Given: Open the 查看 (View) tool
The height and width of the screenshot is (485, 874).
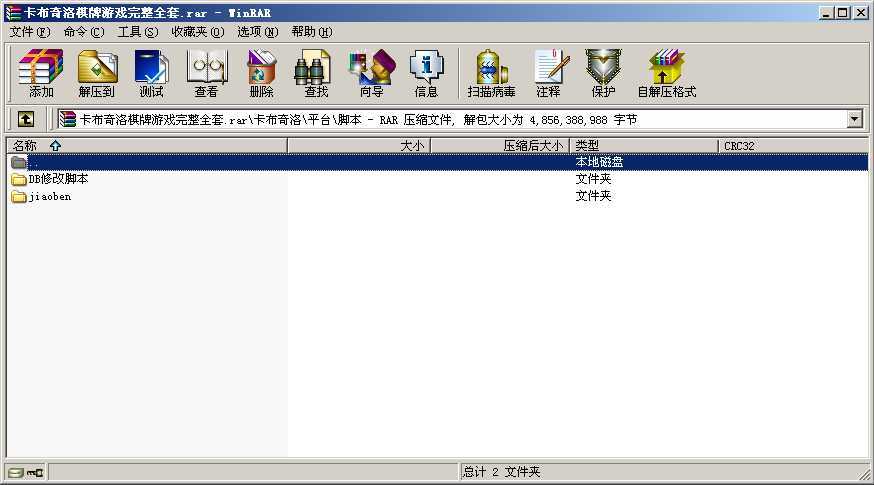Looking at the screenshot, I should click(206, 73).
